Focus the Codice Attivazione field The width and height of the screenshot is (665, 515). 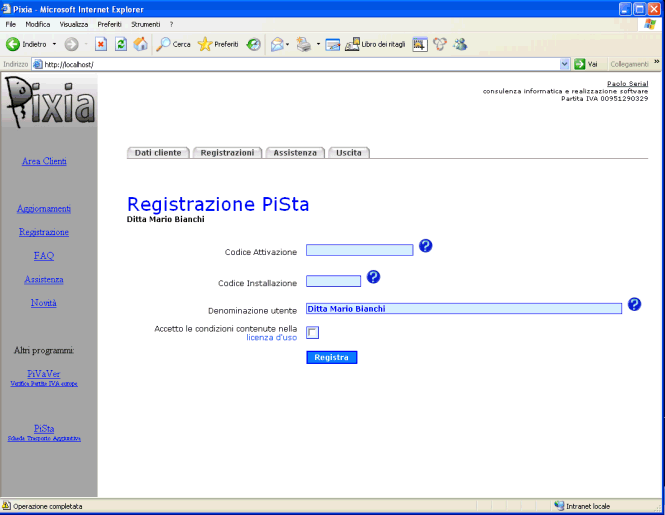360,250
